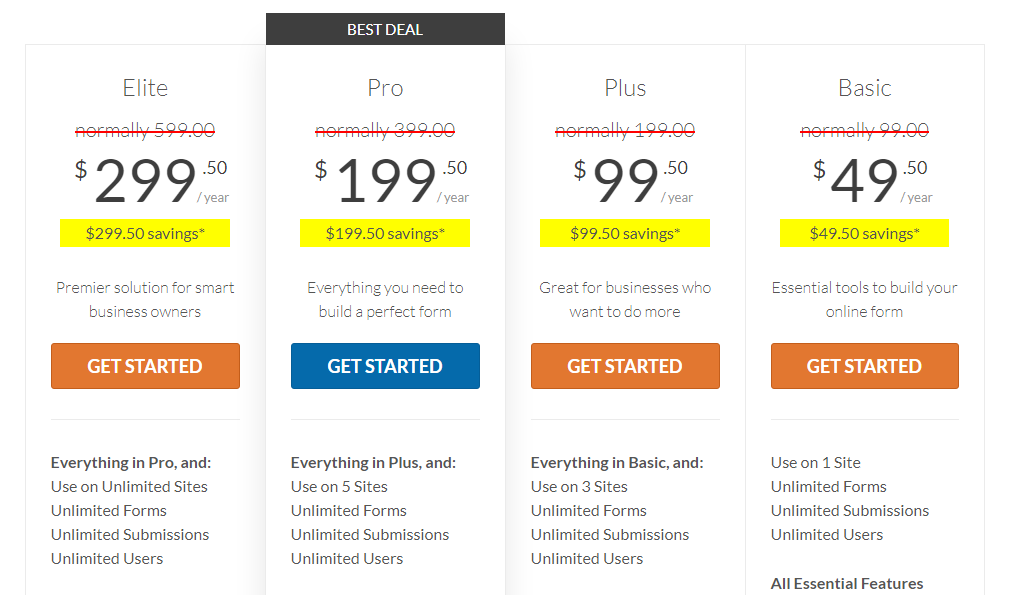Screen dimensions: 1015x595
Task: Click the blue Pro Get Started button
Action: [385, 366]
